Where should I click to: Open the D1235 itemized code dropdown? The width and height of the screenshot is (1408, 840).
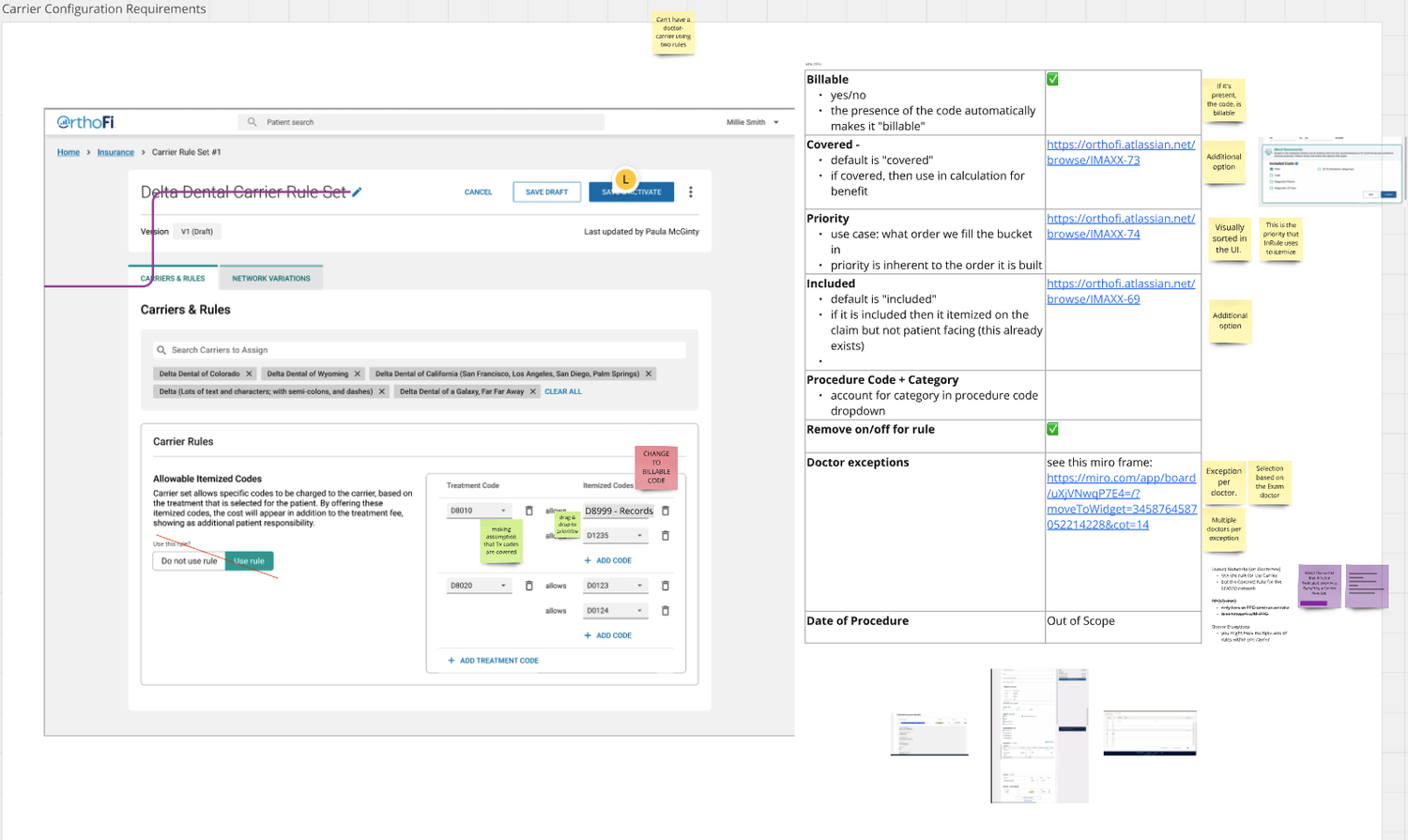coord(616,535)
